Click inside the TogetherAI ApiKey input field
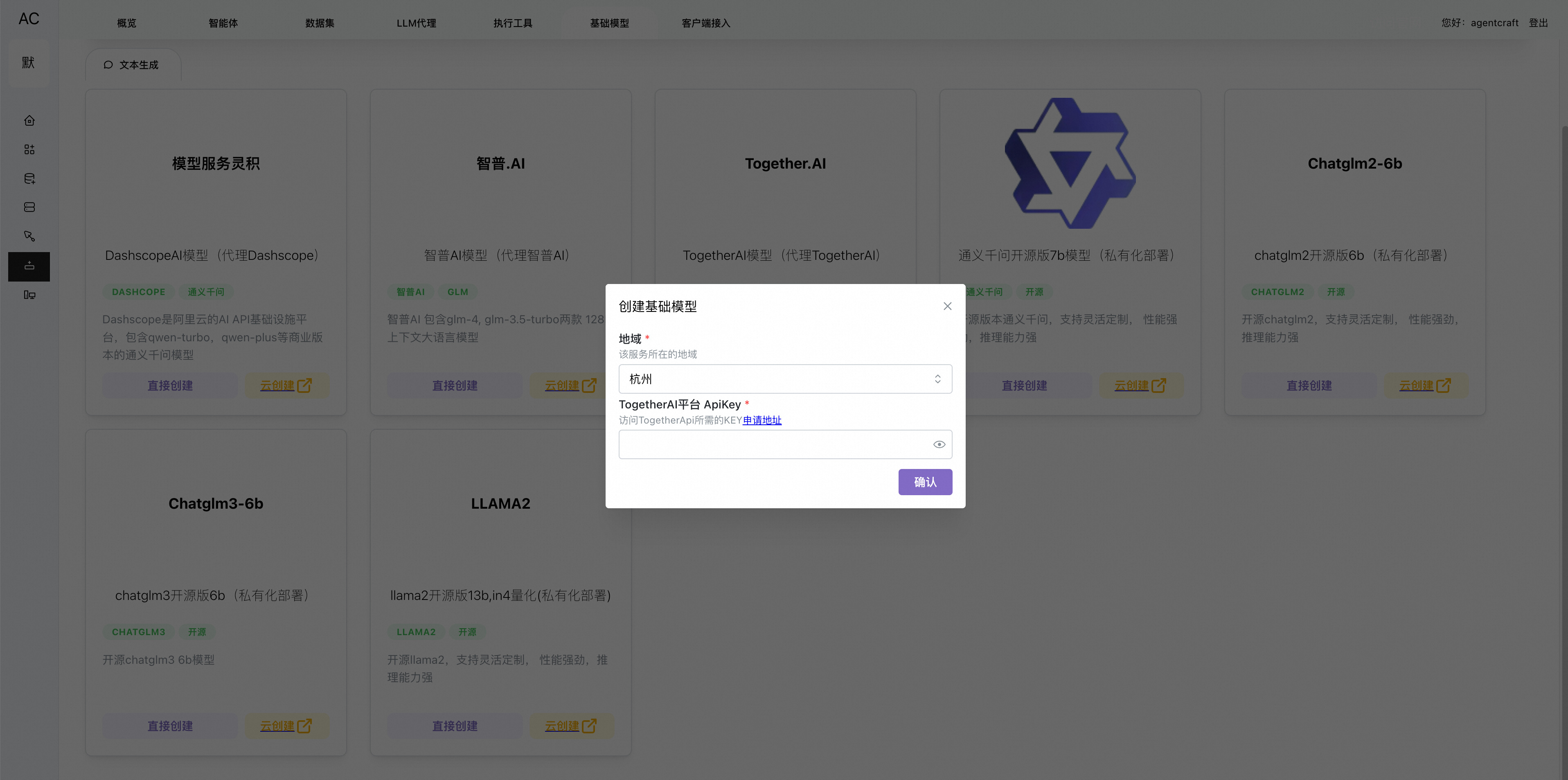 tap(773, 444)
